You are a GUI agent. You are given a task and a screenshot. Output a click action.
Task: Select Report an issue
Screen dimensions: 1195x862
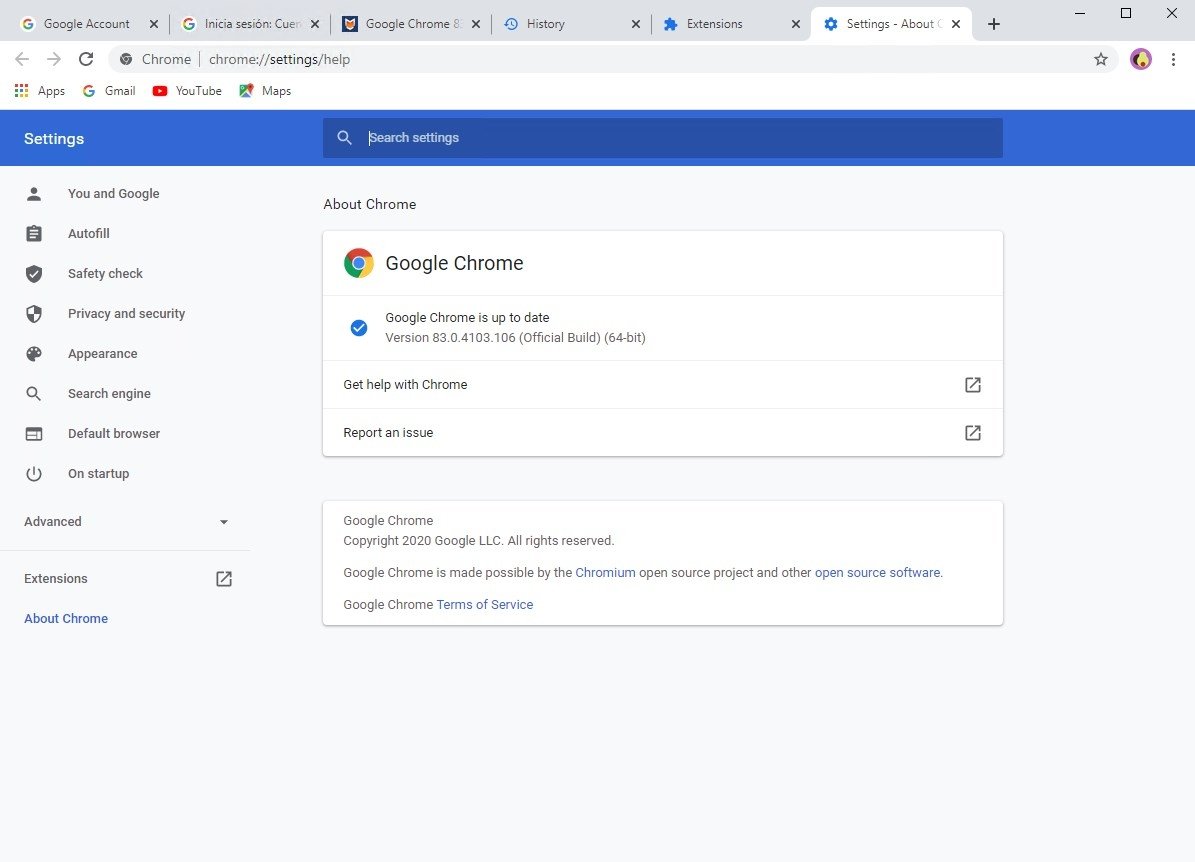click(x=662, y=433)
